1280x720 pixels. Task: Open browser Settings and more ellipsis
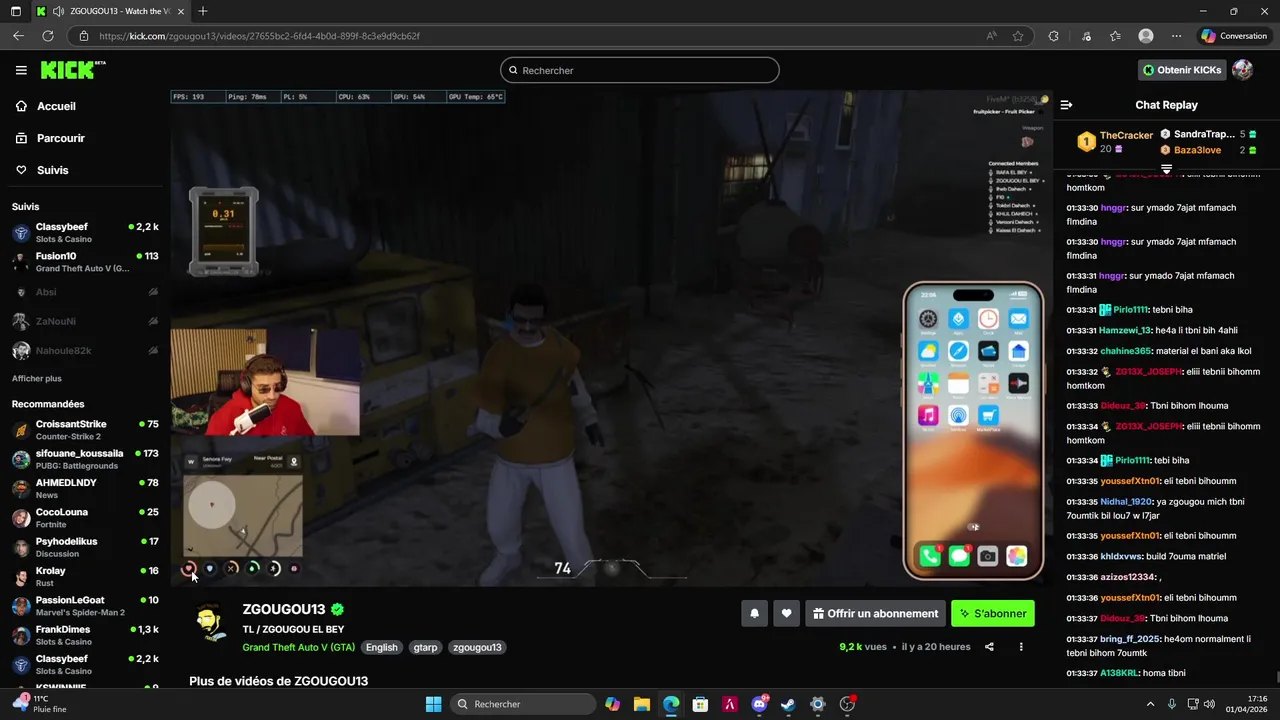tap(1176, 36)
